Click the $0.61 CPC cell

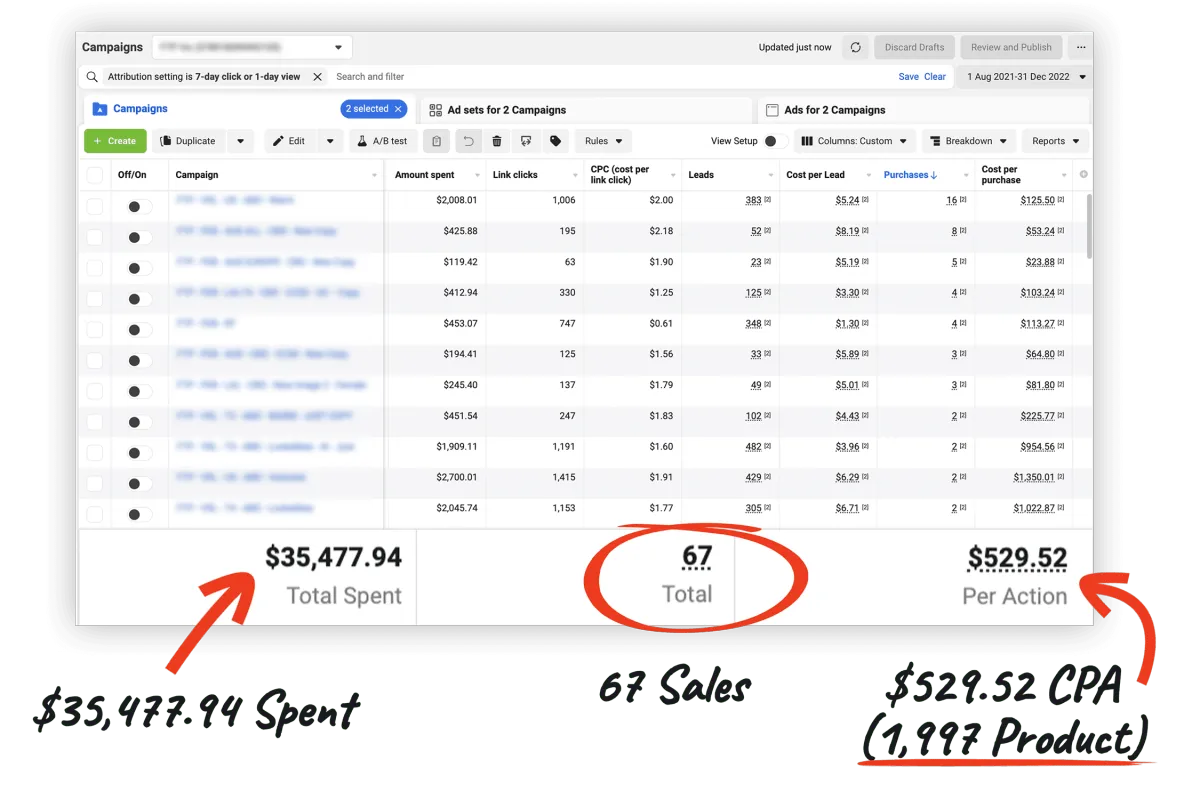coord(661,323)
